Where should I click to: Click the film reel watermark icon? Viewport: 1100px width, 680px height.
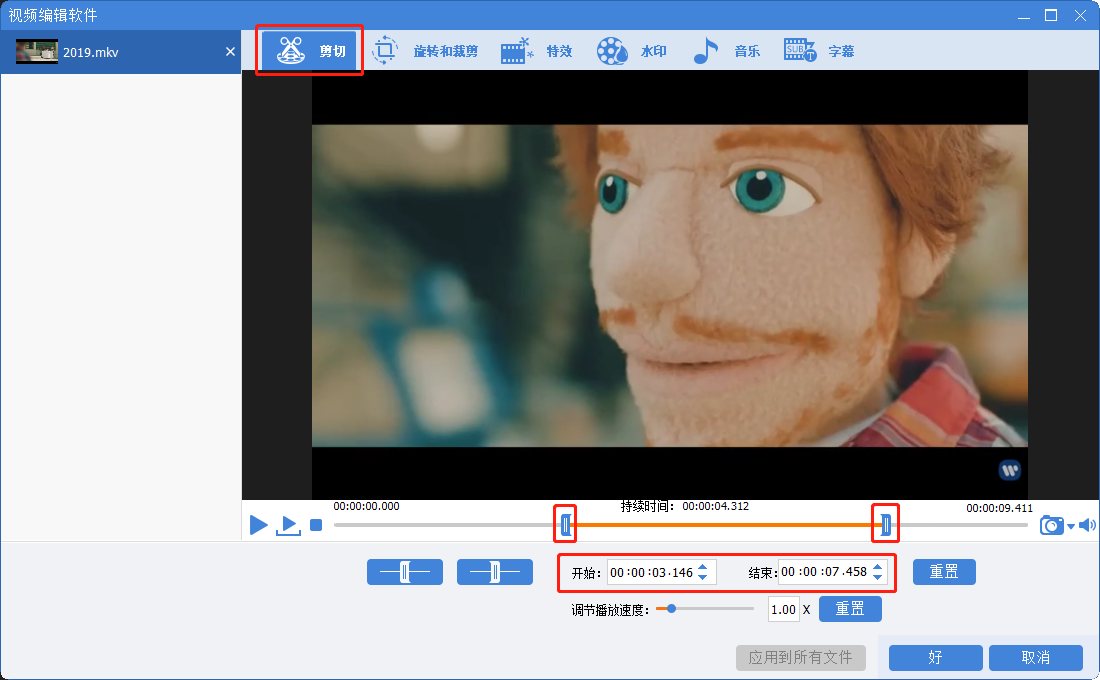[x=612, y=51]
